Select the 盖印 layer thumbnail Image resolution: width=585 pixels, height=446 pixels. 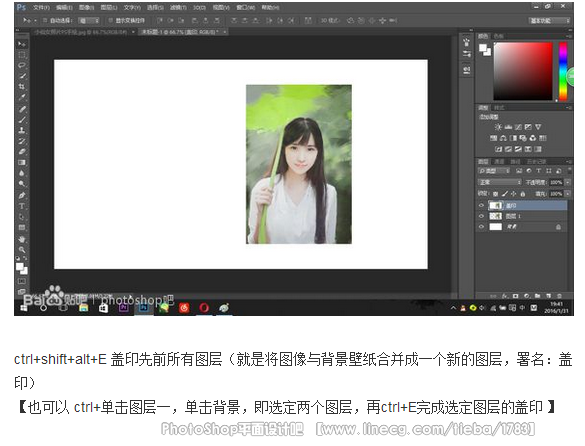pos(495,205)
